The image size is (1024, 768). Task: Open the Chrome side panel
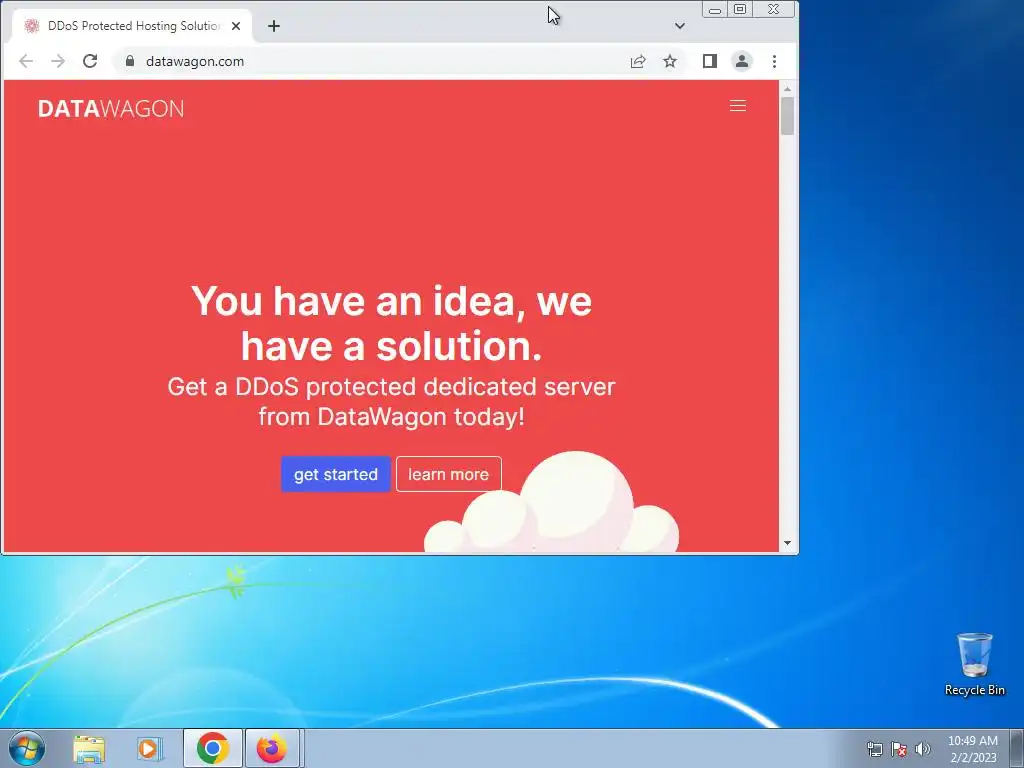(x=710, y=61)
